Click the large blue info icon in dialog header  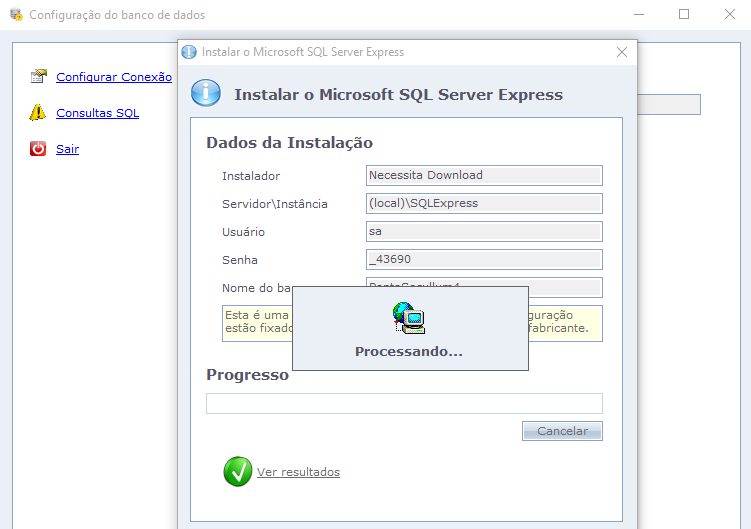pyautogui.click(x=206, y=94)
